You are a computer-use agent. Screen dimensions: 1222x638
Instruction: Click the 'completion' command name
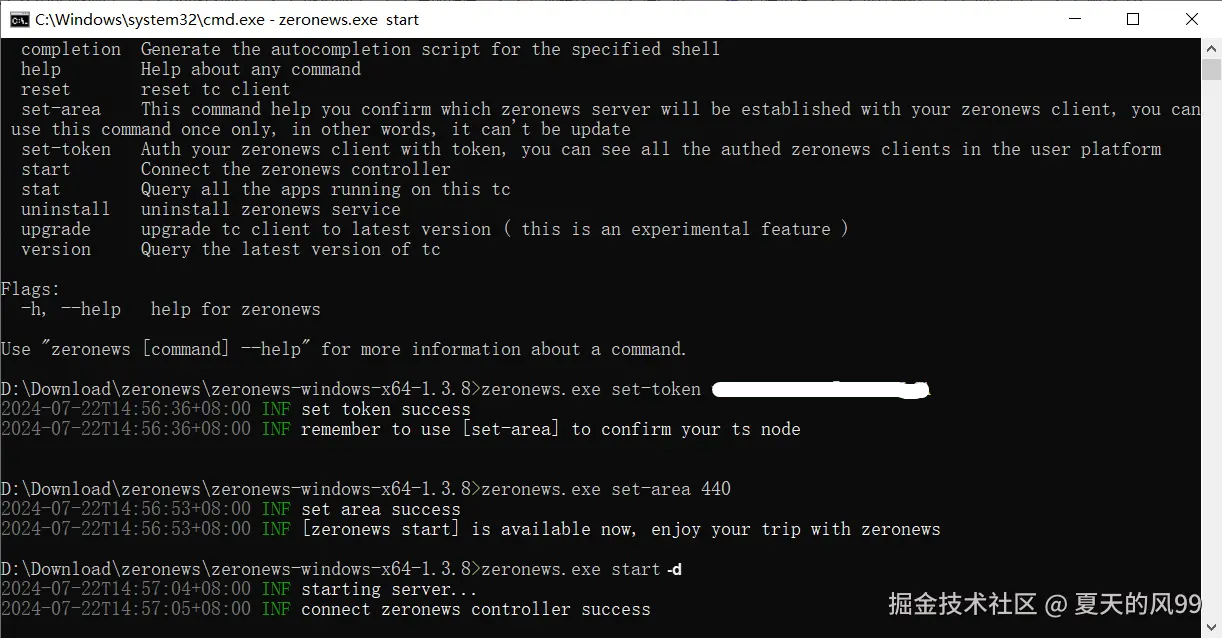tap(71, 49)
